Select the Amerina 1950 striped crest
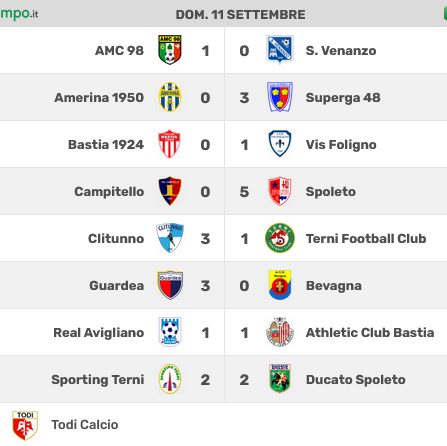 (170, 97)
